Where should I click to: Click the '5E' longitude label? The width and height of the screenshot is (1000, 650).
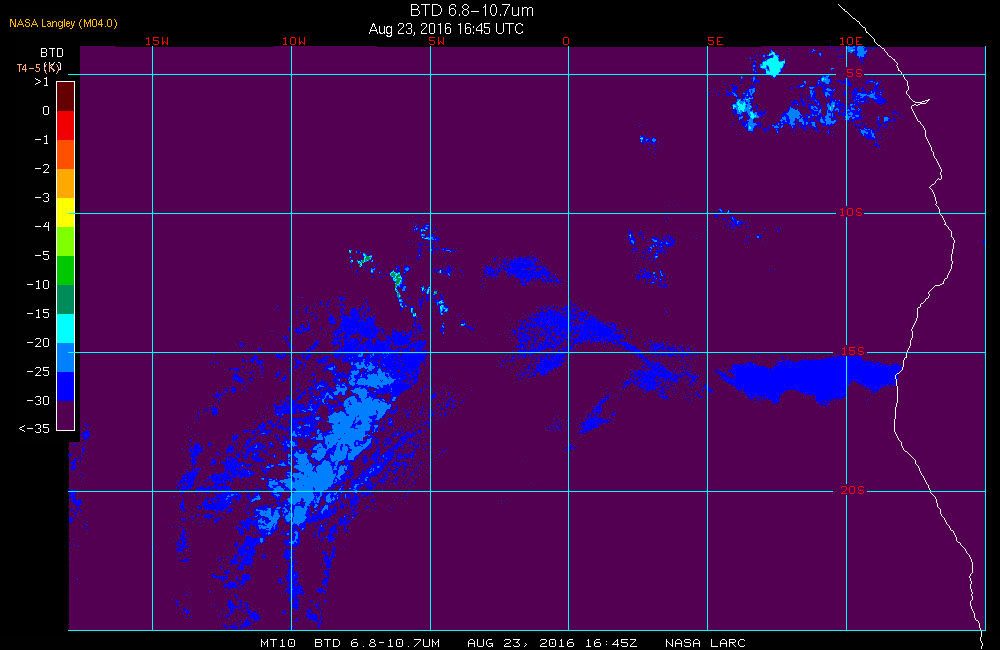(x=716, y=41)
